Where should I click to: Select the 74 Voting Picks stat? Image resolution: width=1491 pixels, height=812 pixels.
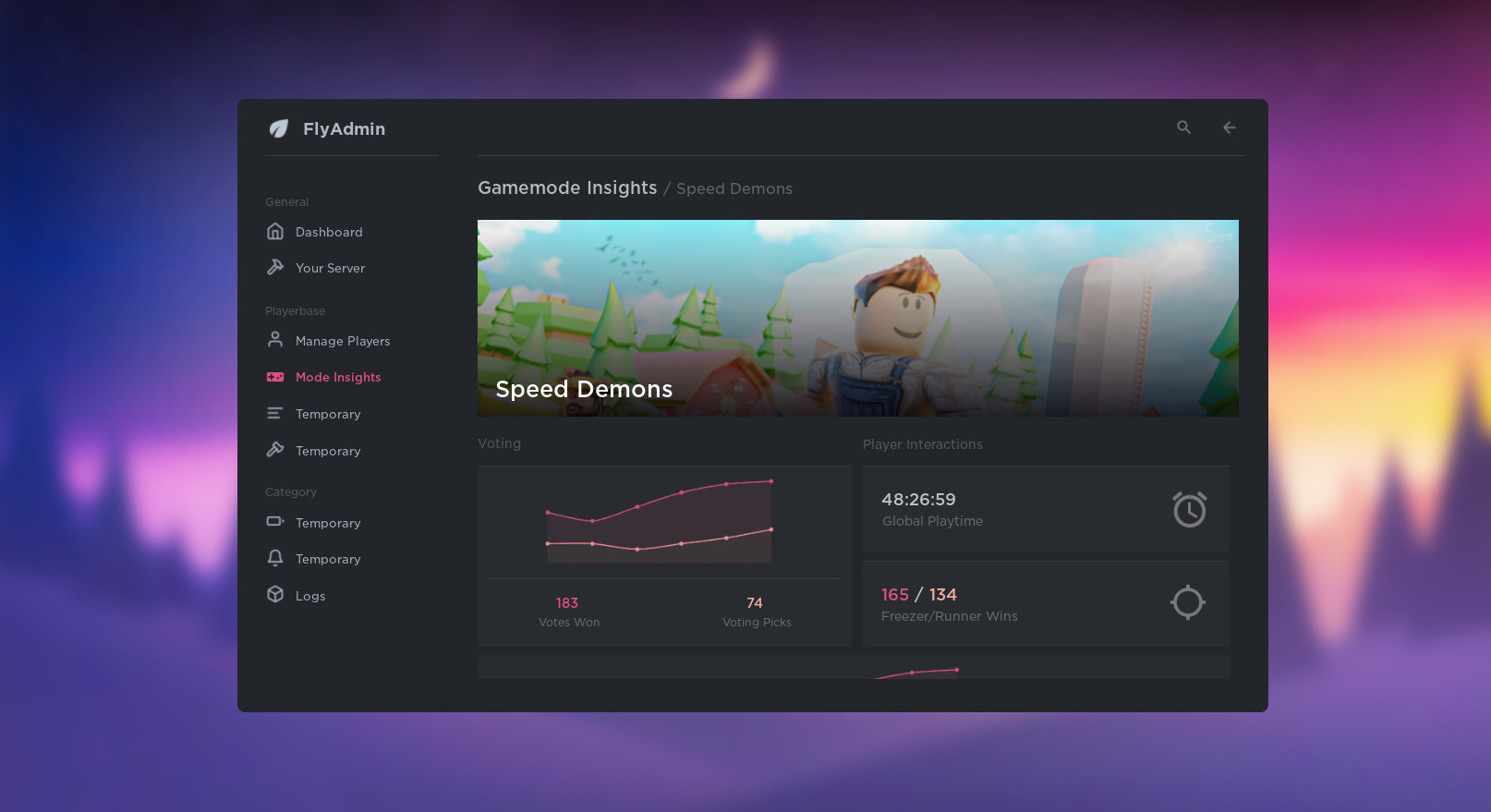click(x=757, y=612)
